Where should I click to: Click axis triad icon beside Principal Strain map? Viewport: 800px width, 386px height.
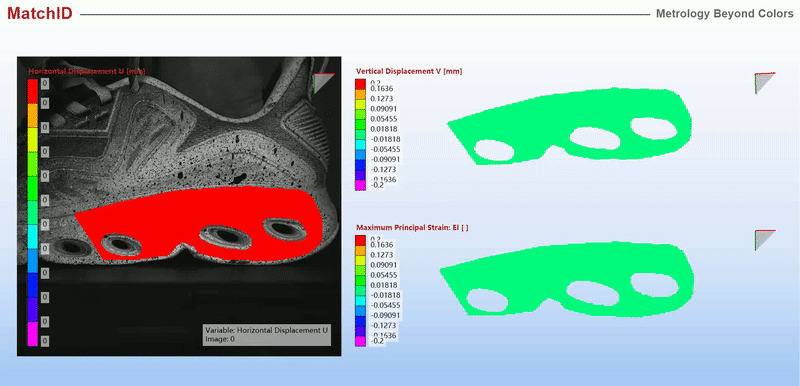pyautogui.click(x=764, y=240)
